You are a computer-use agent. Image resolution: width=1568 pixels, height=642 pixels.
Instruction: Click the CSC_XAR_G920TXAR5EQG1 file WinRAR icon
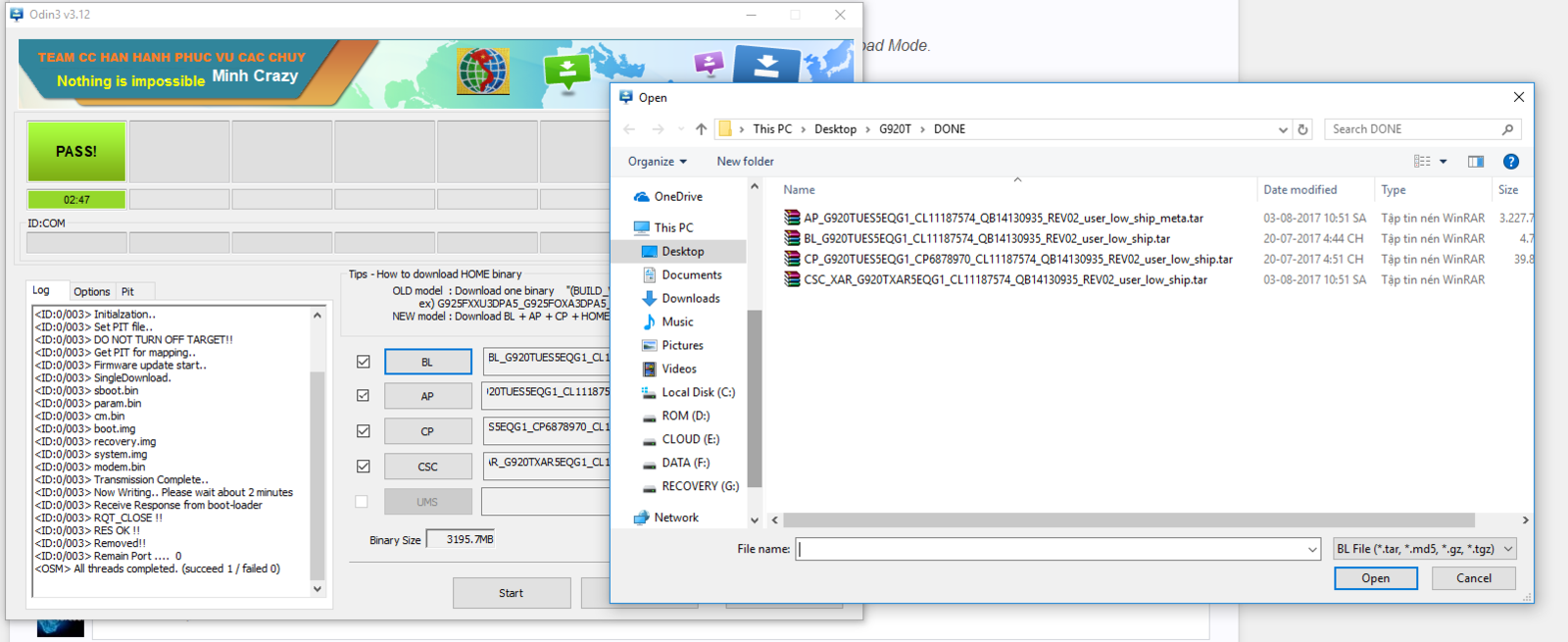click(792, 280)
